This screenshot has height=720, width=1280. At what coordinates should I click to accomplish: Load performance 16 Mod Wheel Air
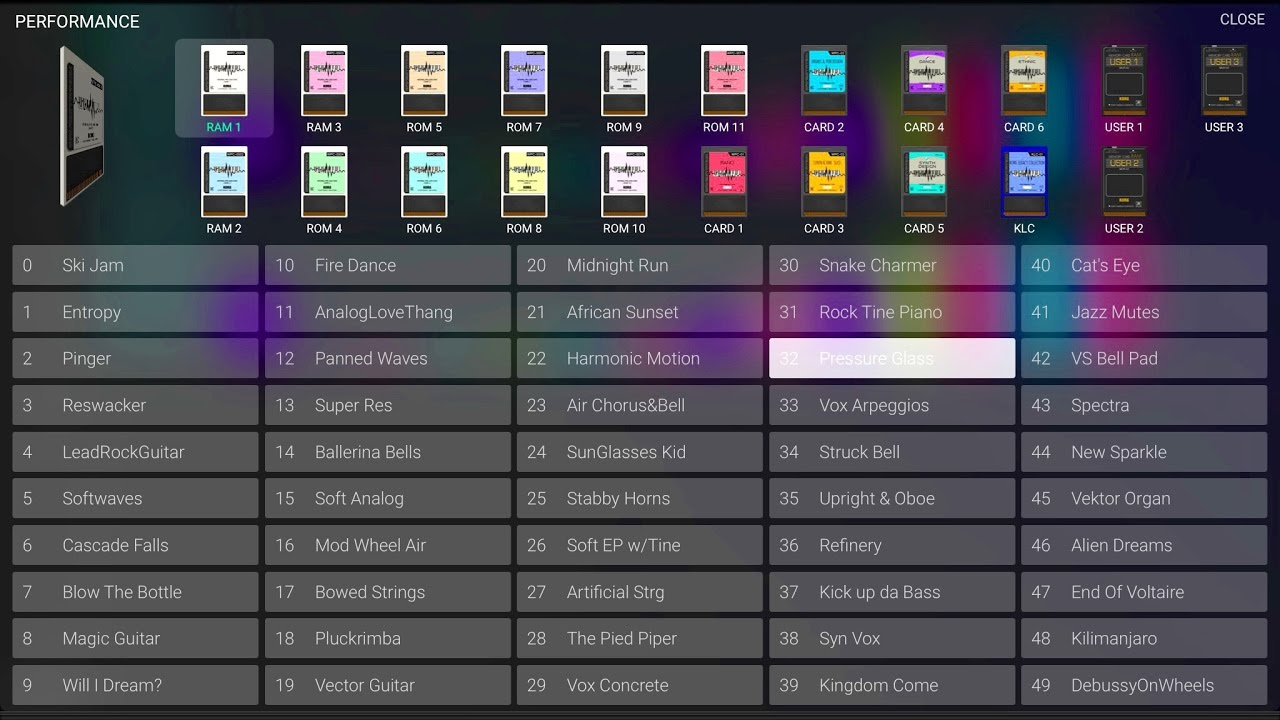point(388,545)
